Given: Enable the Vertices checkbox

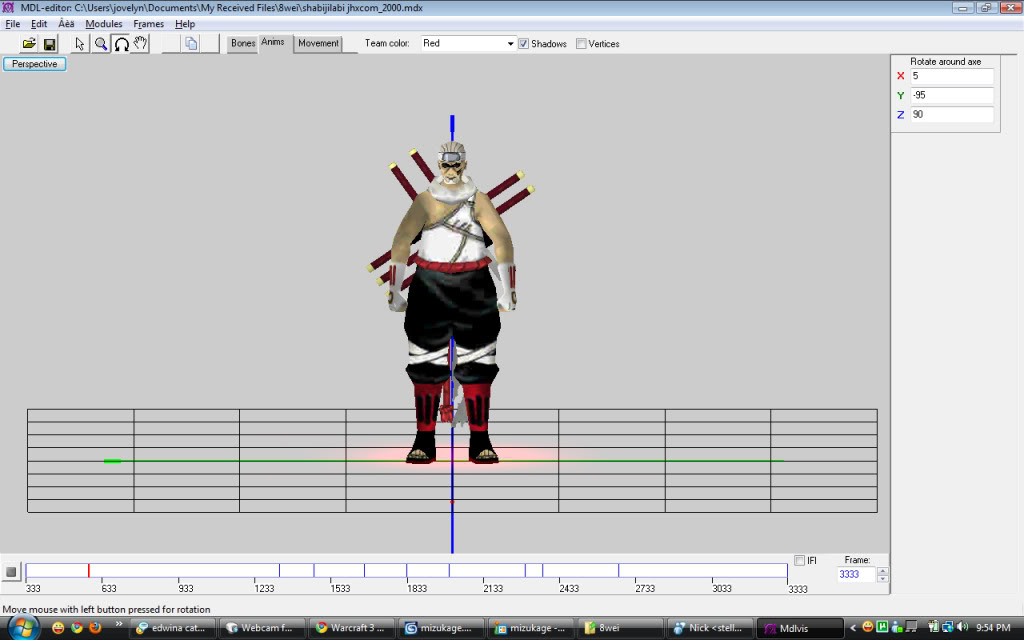Looking at the screenshot, I should click(x=581, y=44).
